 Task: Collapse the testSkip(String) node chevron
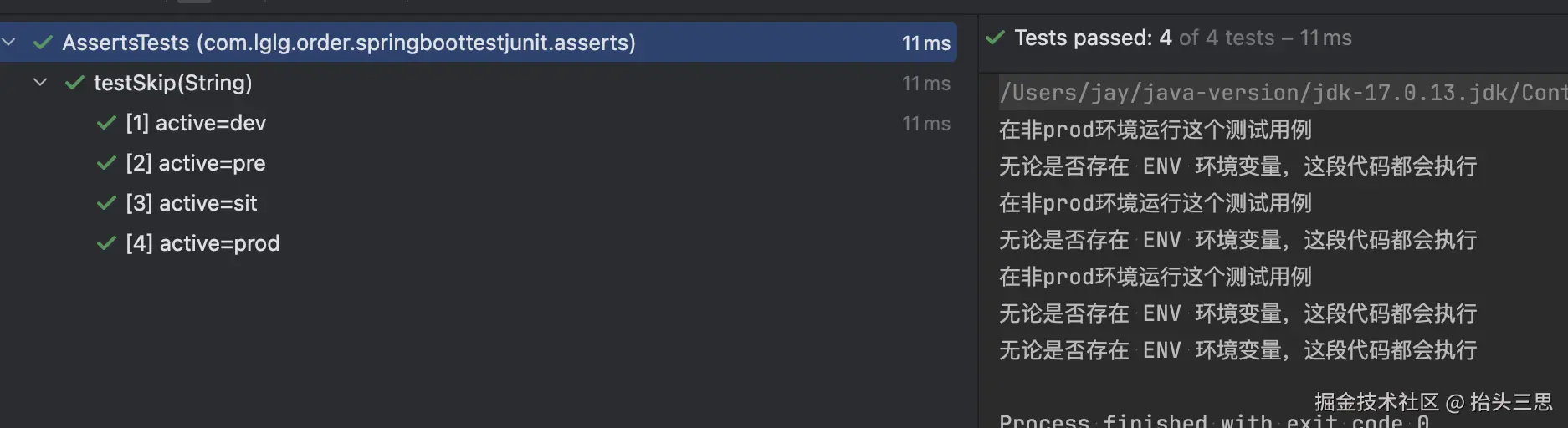(40, 82)
